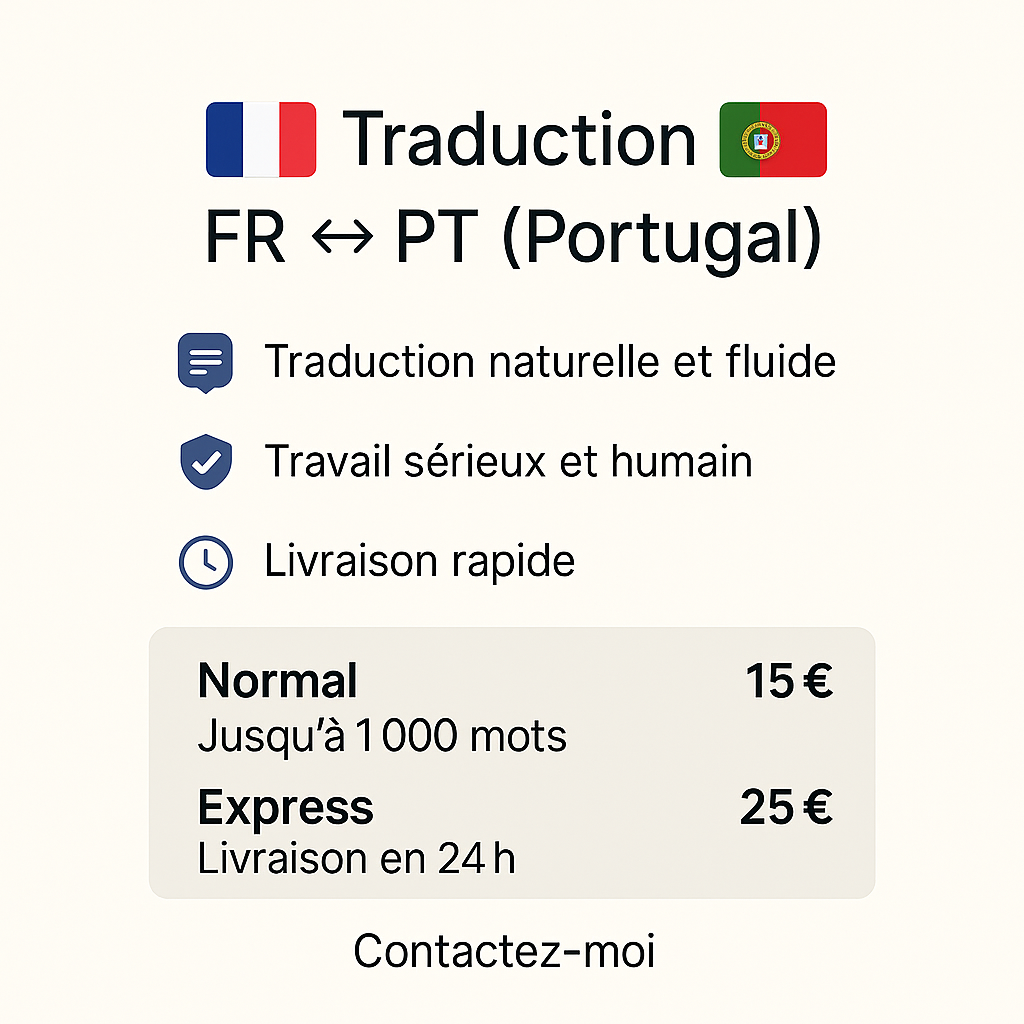
Task: Click the bidirectional arrow between FR and PT
Action: pos(342,236)
